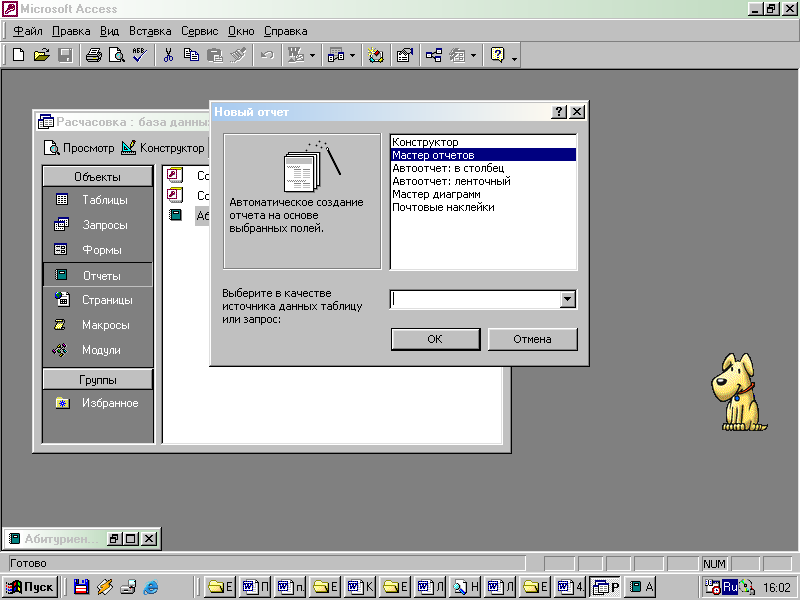The width and height of the screenshot is (800, 600).
Task: Switch to Отчеты objects
Action: click(x=97, y=275)
